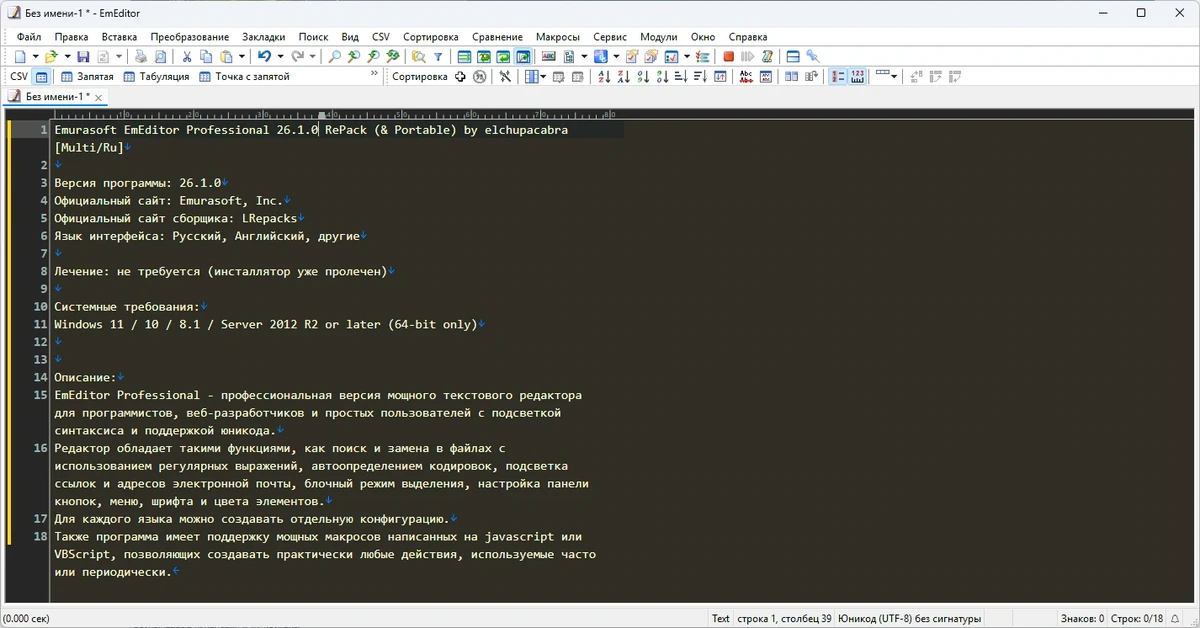This screenshot has height=628, width=1200.
Task: Toggle Wrap by Characters button
Action: coord(483,57)
